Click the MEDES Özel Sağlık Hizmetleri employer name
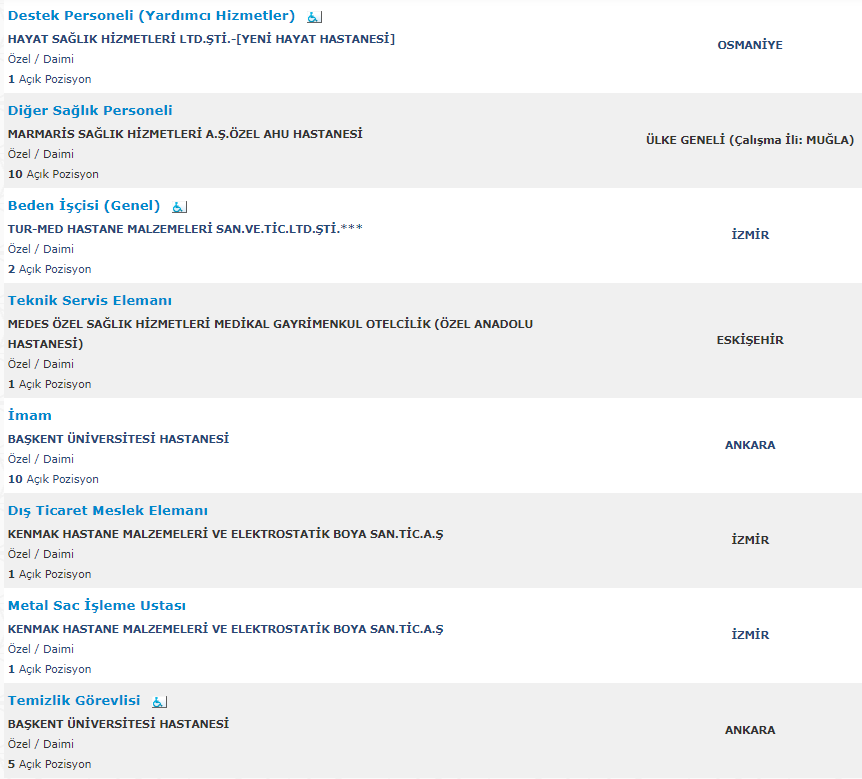 click(270, 324)
